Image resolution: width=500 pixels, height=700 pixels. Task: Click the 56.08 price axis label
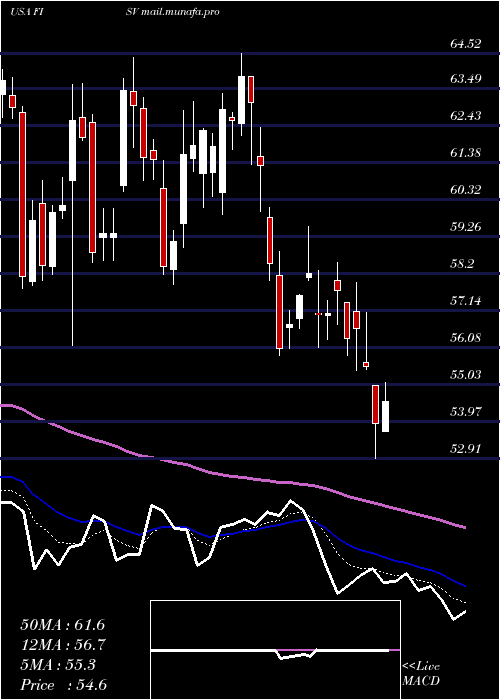(x=466, y=338)
